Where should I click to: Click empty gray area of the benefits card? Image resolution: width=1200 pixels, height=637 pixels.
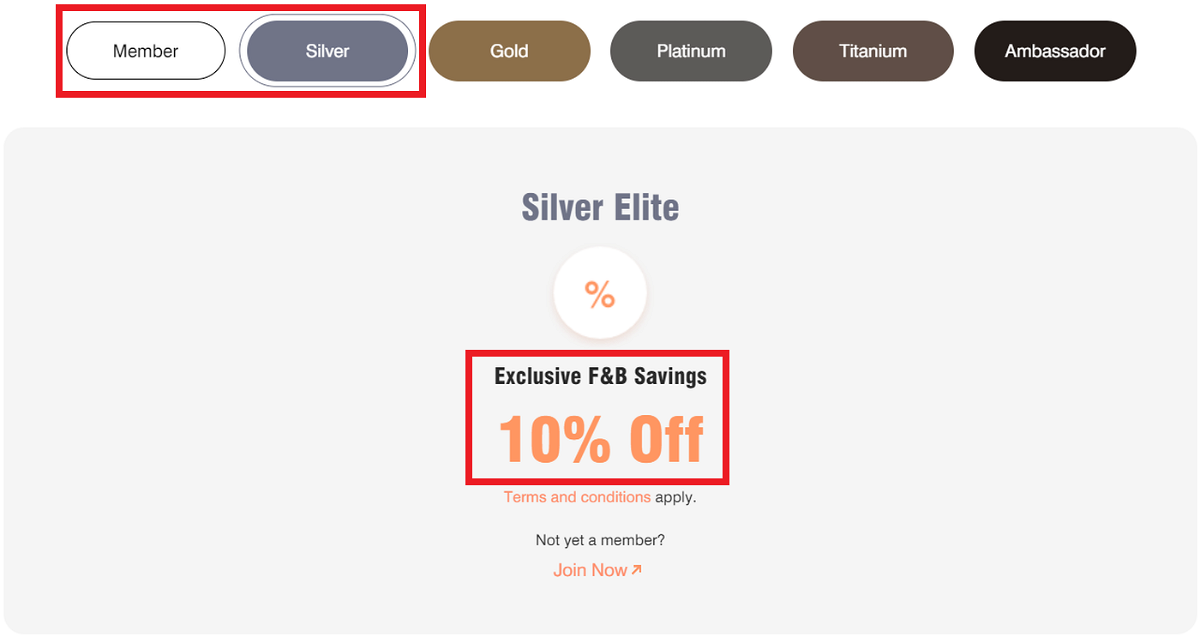[x=250, y=400]
